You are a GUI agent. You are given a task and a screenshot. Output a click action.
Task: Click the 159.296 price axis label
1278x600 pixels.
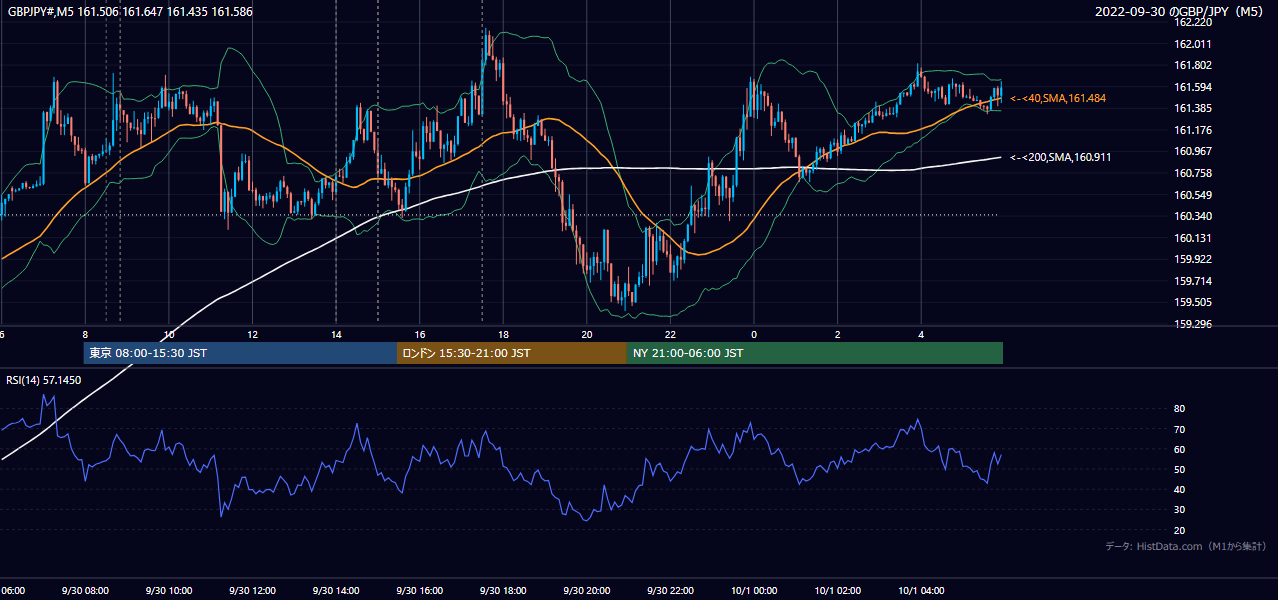tap(1192, 324)
